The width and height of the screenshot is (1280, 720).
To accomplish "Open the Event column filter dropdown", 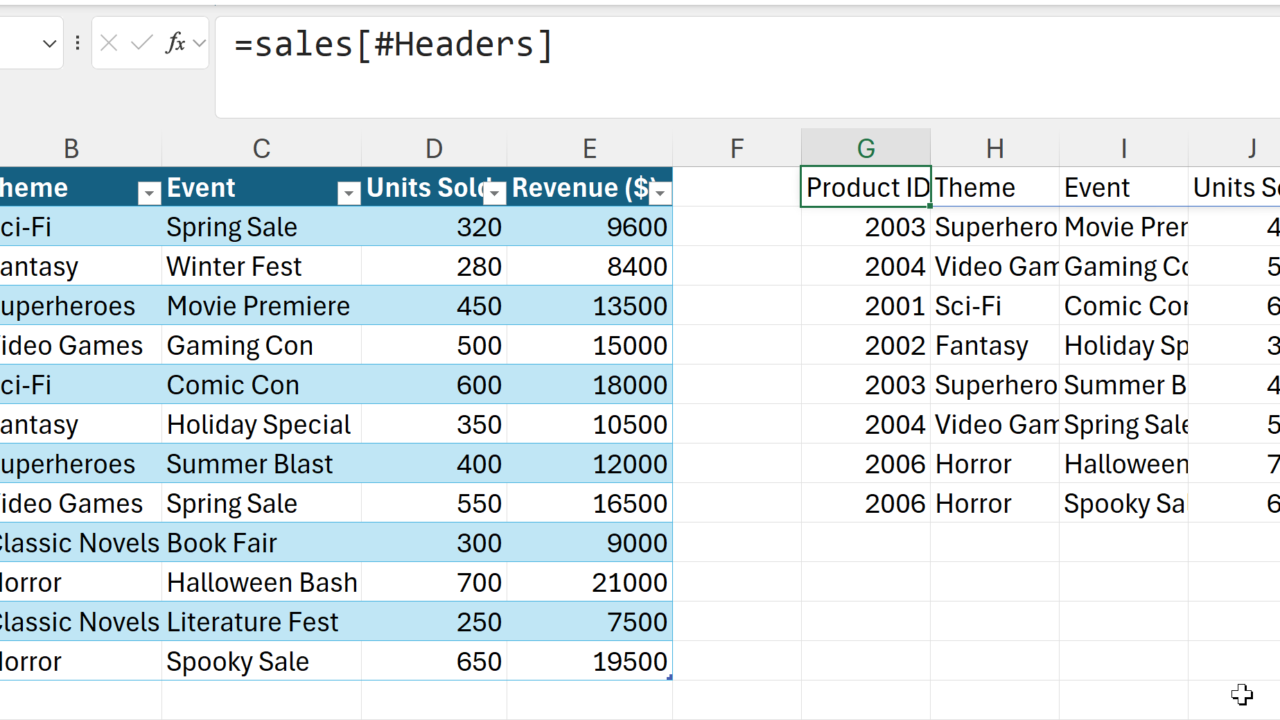I will point(348,193).
